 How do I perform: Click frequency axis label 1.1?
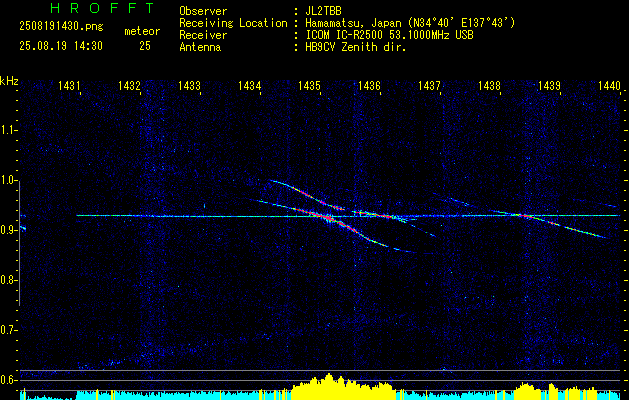(8, 130)
